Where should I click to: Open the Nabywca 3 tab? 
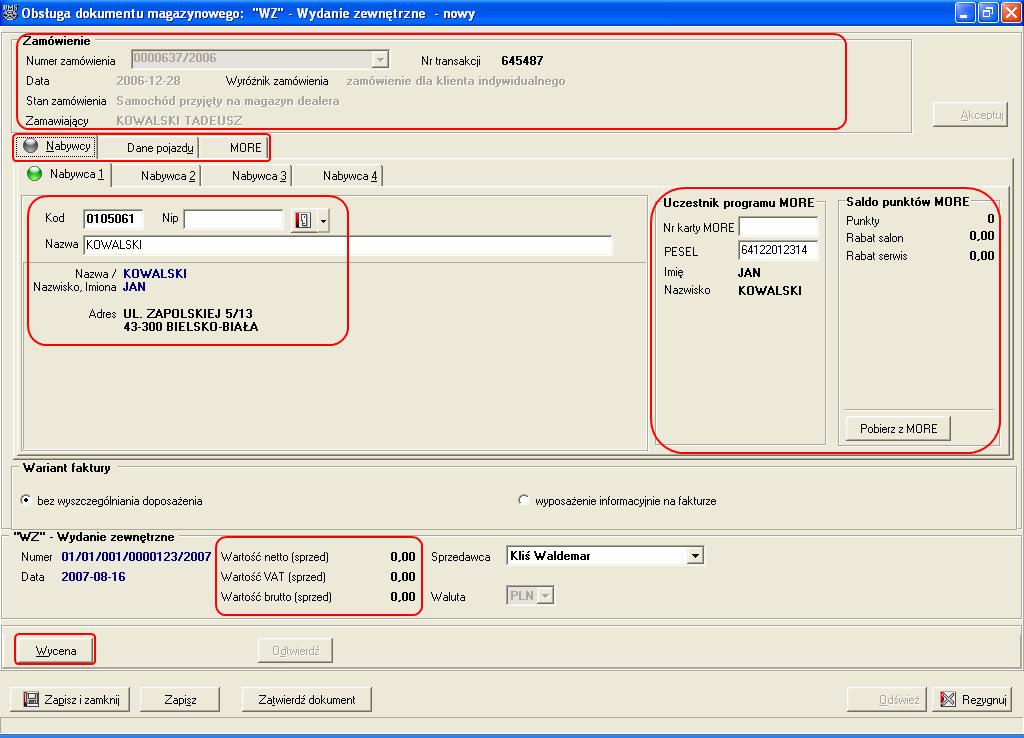tap(259, 176)
